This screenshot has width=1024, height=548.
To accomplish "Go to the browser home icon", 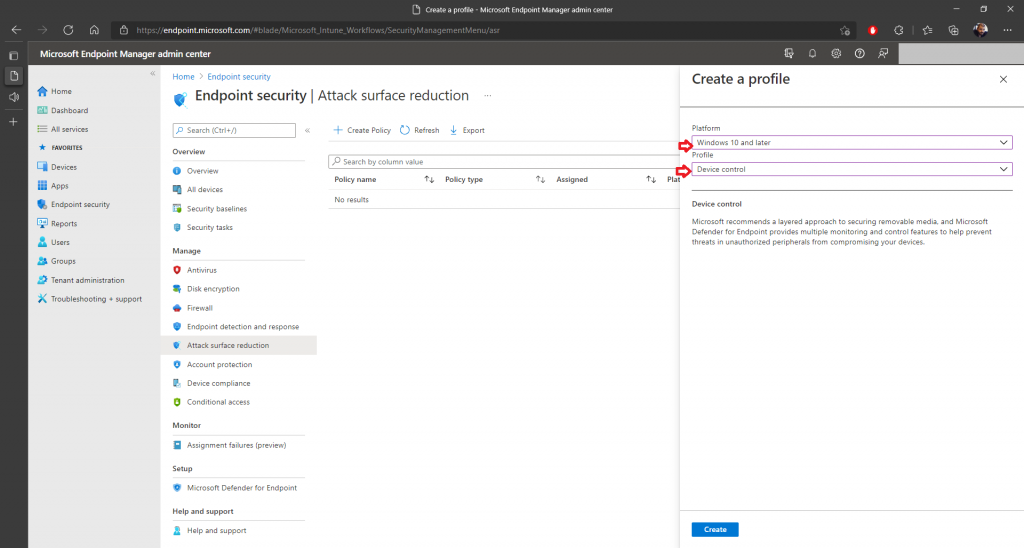I will [94, 30].
